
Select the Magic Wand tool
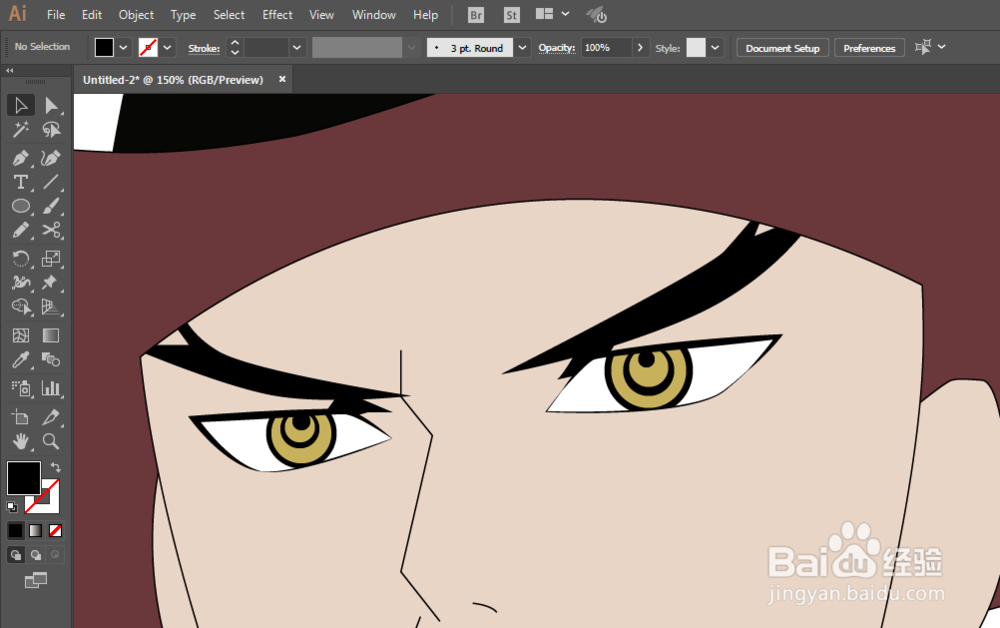pos(20,130)
